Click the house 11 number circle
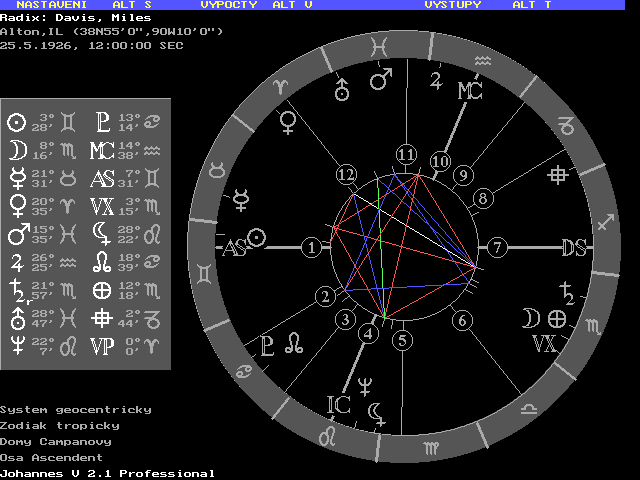Viewport: 640px width, 480px height. point(405,155)
